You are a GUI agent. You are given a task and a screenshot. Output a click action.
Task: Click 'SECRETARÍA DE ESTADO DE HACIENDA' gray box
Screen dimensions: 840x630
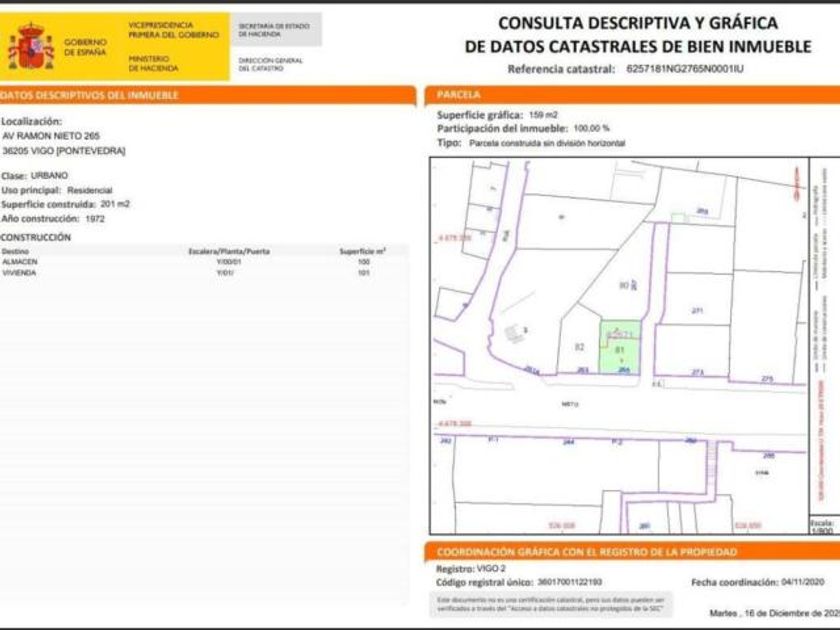coord(276,29)
